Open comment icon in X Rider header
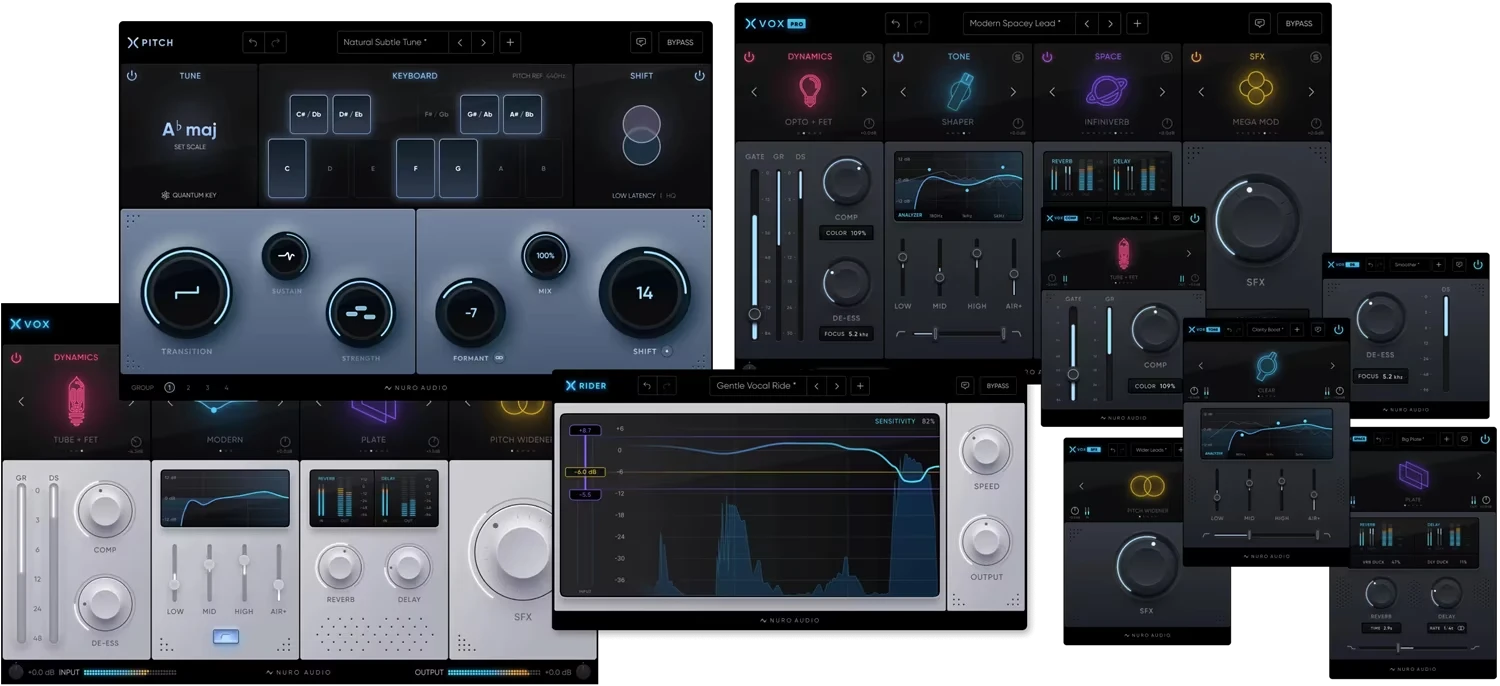 pyautogui.click(x=965, y=386)
